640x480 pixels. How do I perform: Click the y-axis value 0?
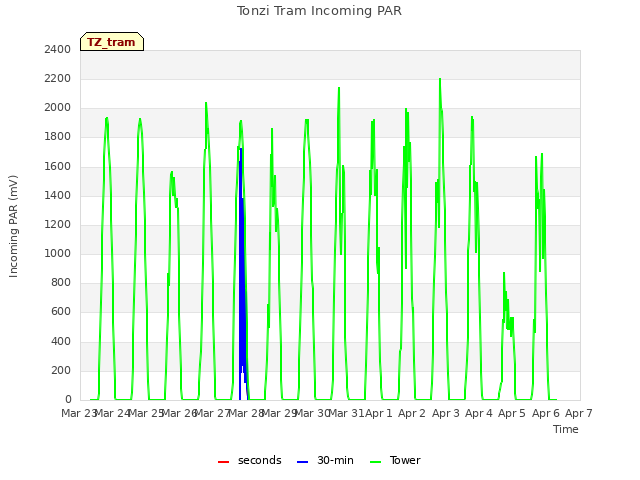coord(68,400)
